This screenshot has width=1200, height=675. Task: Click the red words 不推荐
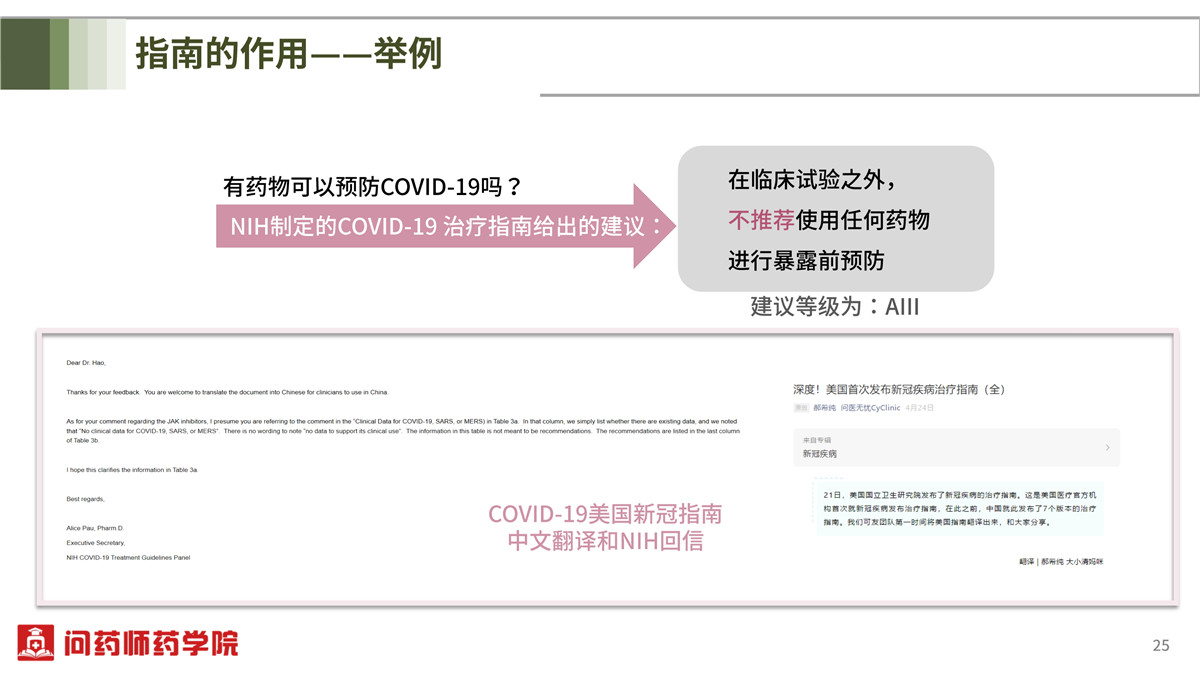[x=761, y=220]
